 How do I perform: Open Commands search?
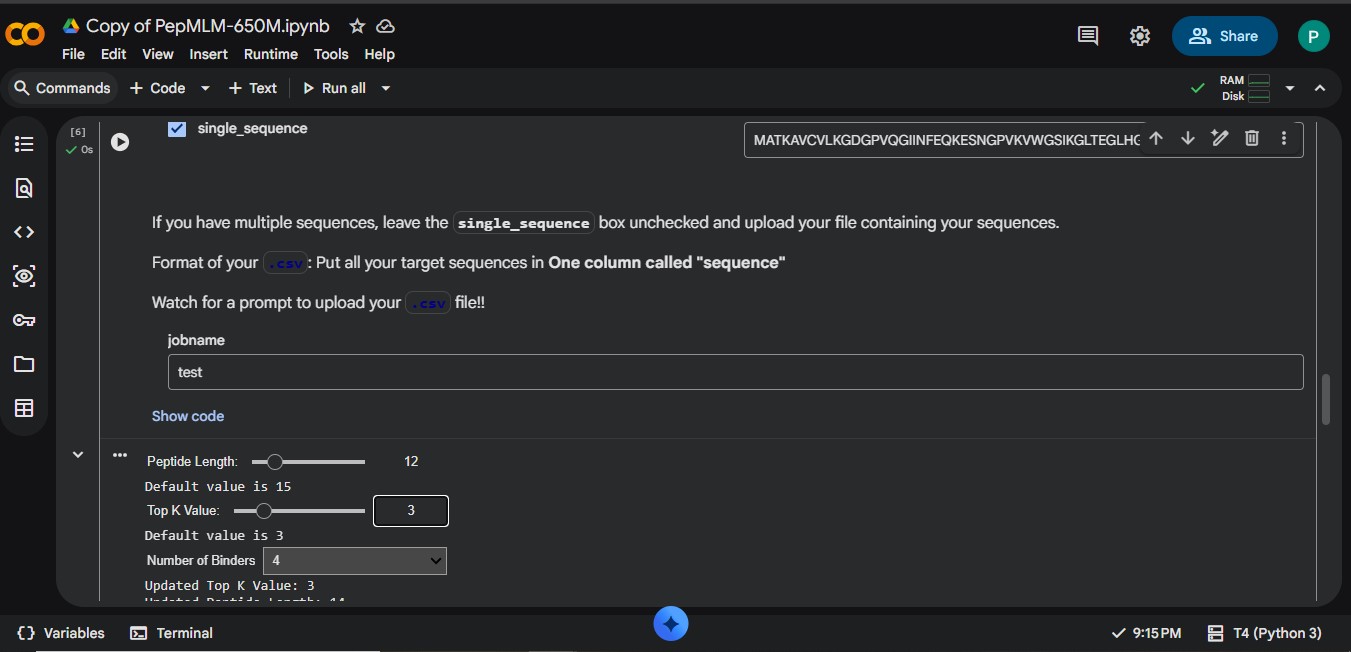pyautogui.click(x=62, y=88)
